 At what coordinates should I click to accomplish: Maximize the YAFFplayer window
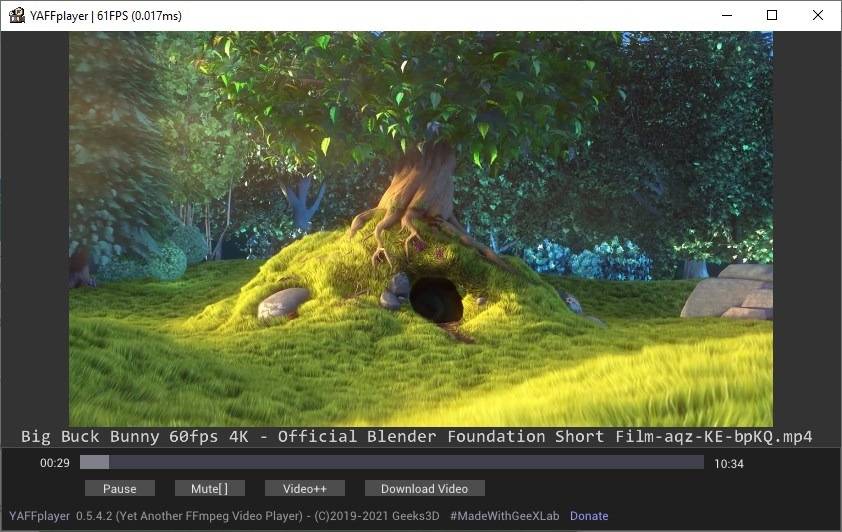point(772,15)
